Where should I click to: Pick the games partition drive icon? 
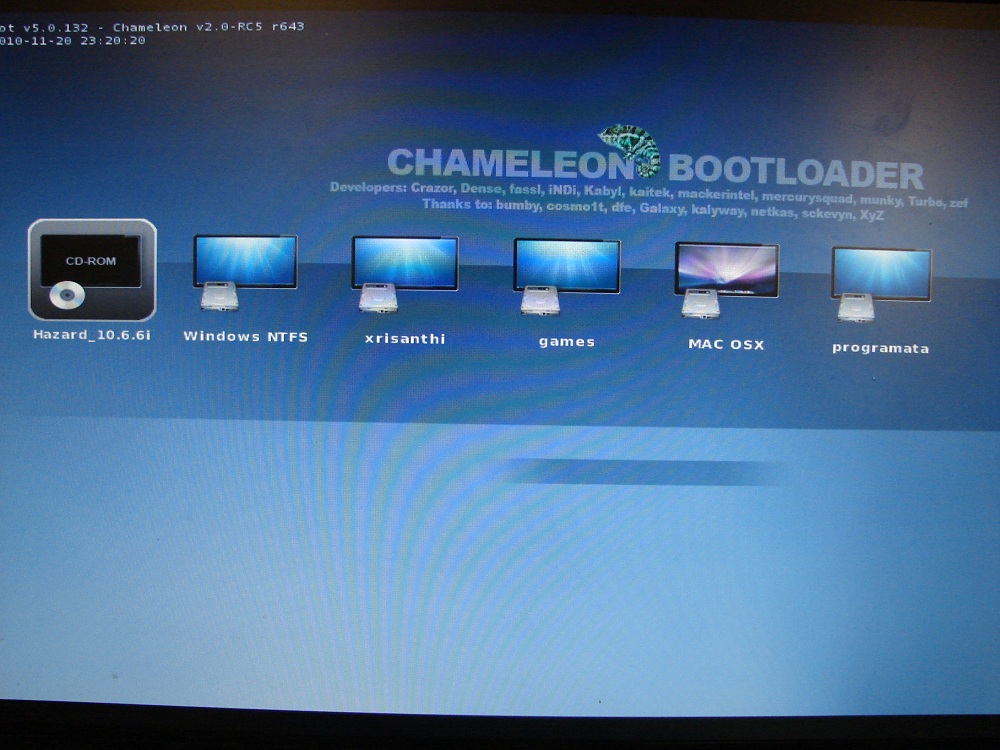click(566, 277)
